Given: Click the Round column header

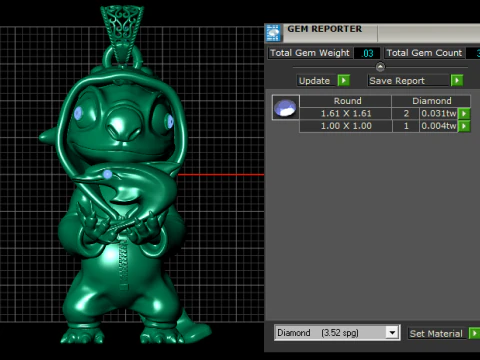Looking at the screenshot, I should point(346,101).
